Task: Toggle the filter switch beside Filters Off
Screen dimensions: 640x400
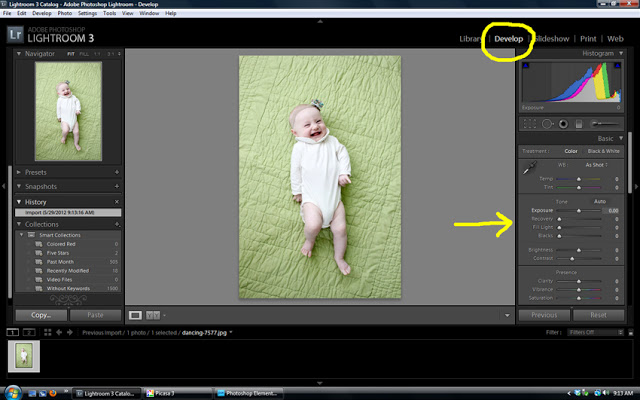Action: coord(630,332)
